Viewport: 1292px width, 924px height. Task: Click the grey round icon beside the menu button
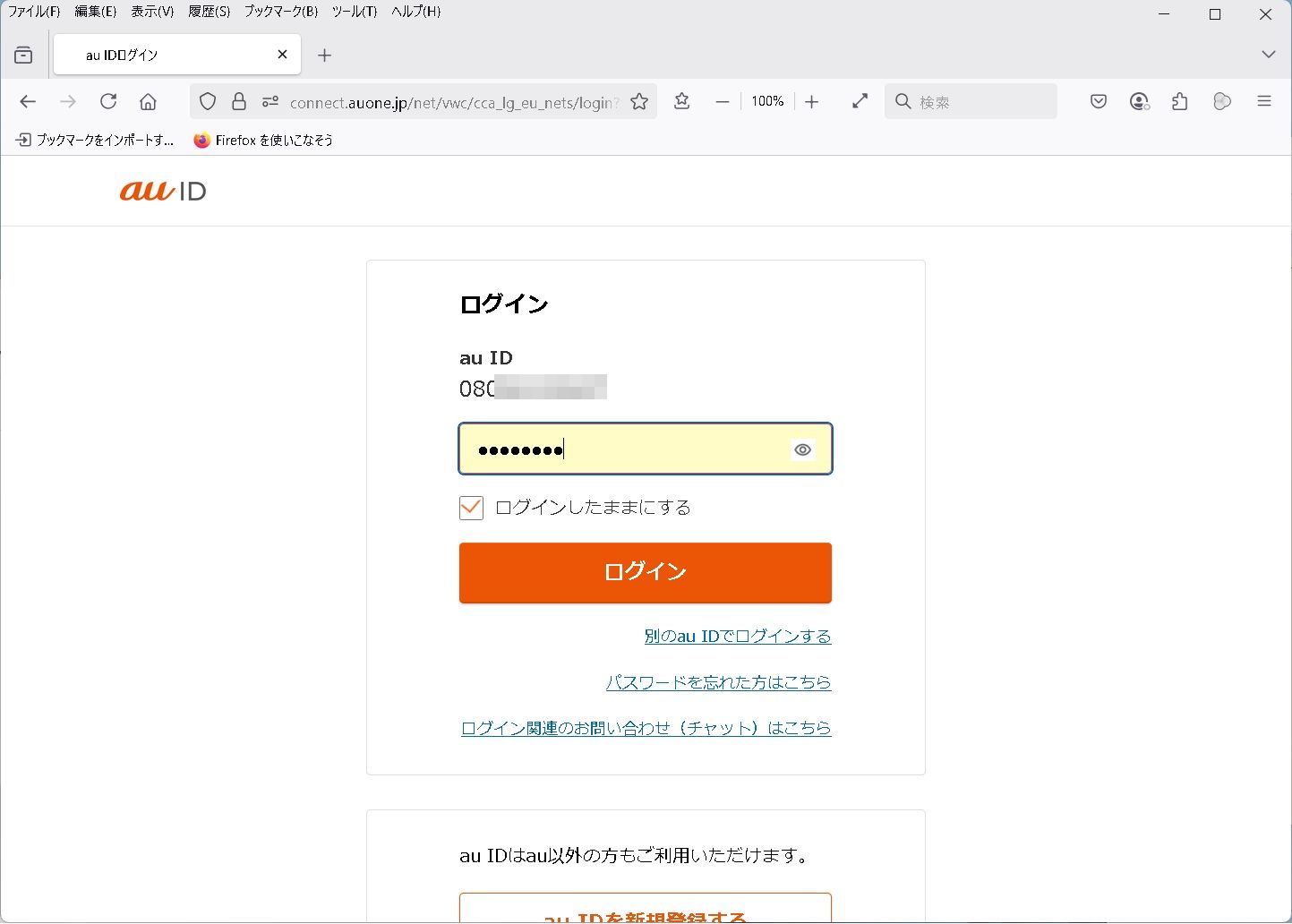(1222, 102)
